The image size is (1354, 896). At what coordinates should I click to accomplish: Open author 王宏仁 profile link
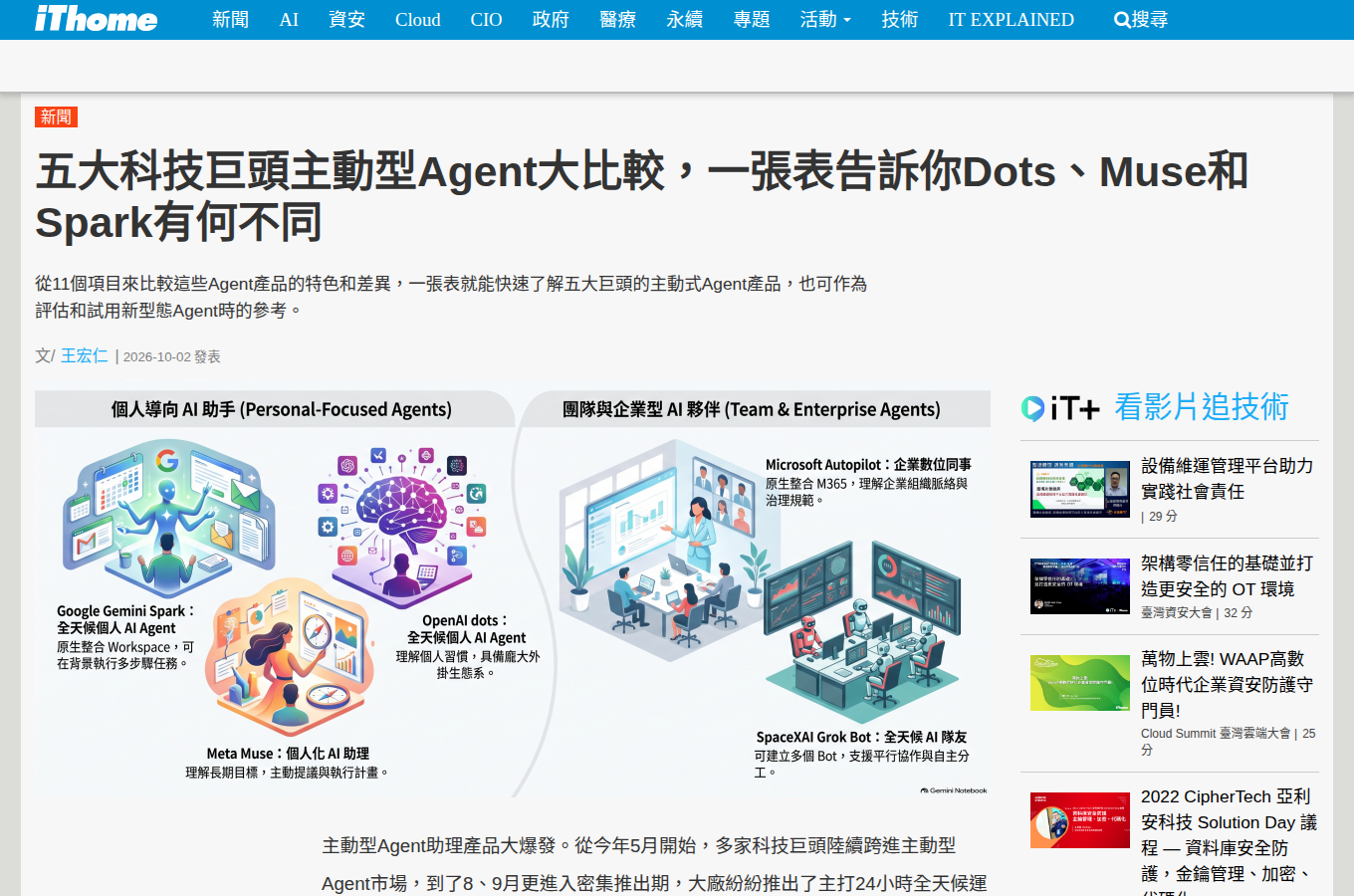[85, 355]
